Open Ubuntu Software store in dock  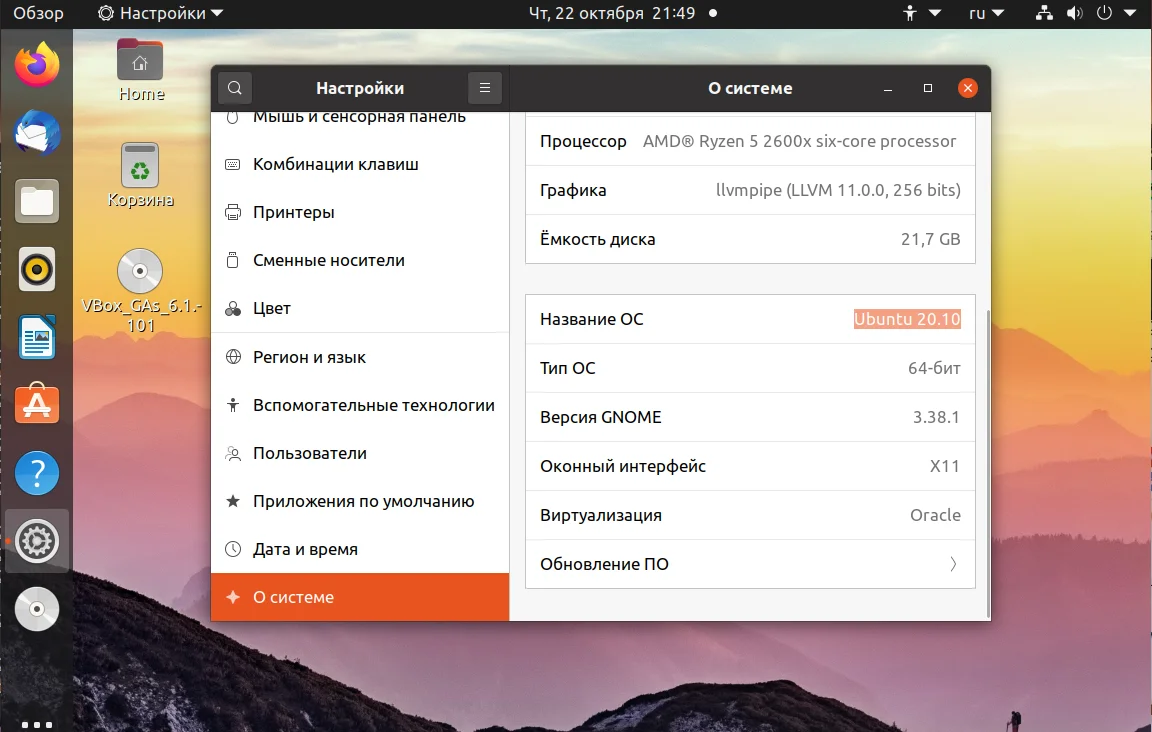point(37,404)
